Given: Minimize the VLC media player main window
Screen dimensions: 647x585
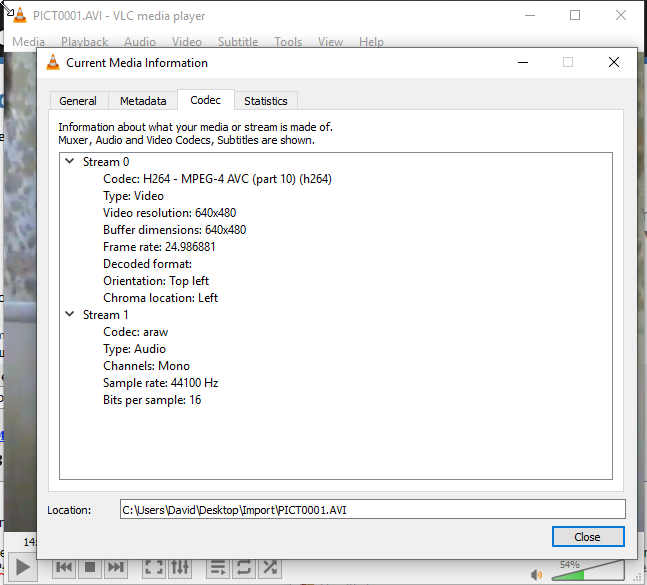Looking at the screenshot, I should pos(530,15).
